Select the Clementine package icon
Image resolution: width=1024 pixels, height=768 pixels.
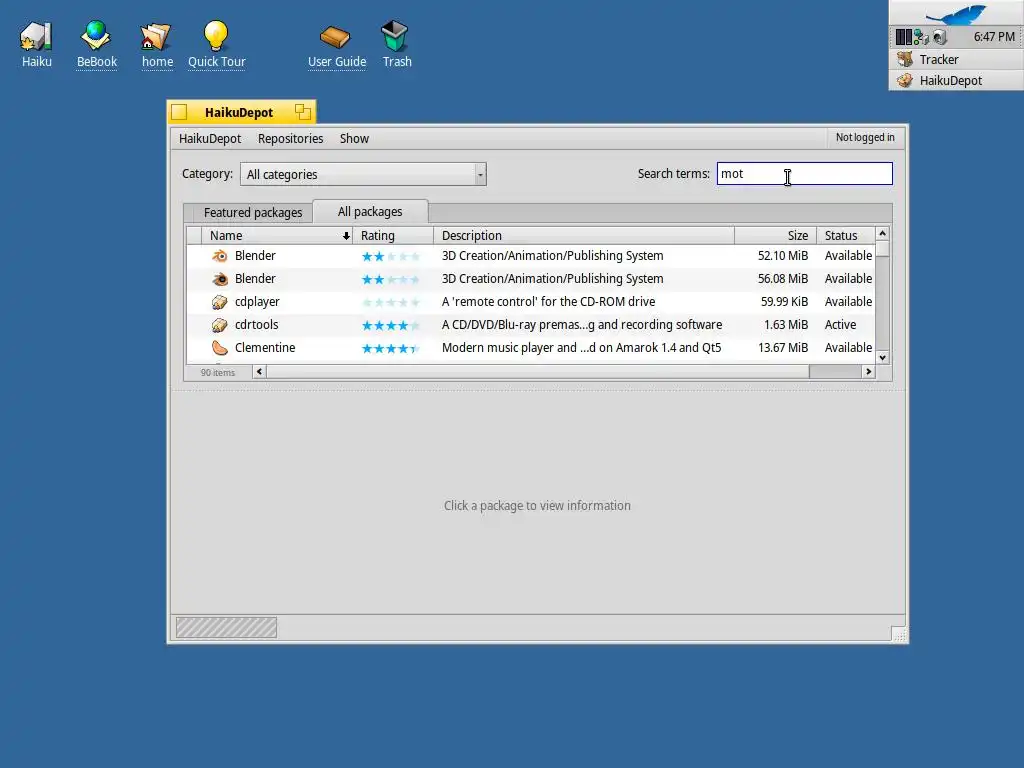point(219,347)
